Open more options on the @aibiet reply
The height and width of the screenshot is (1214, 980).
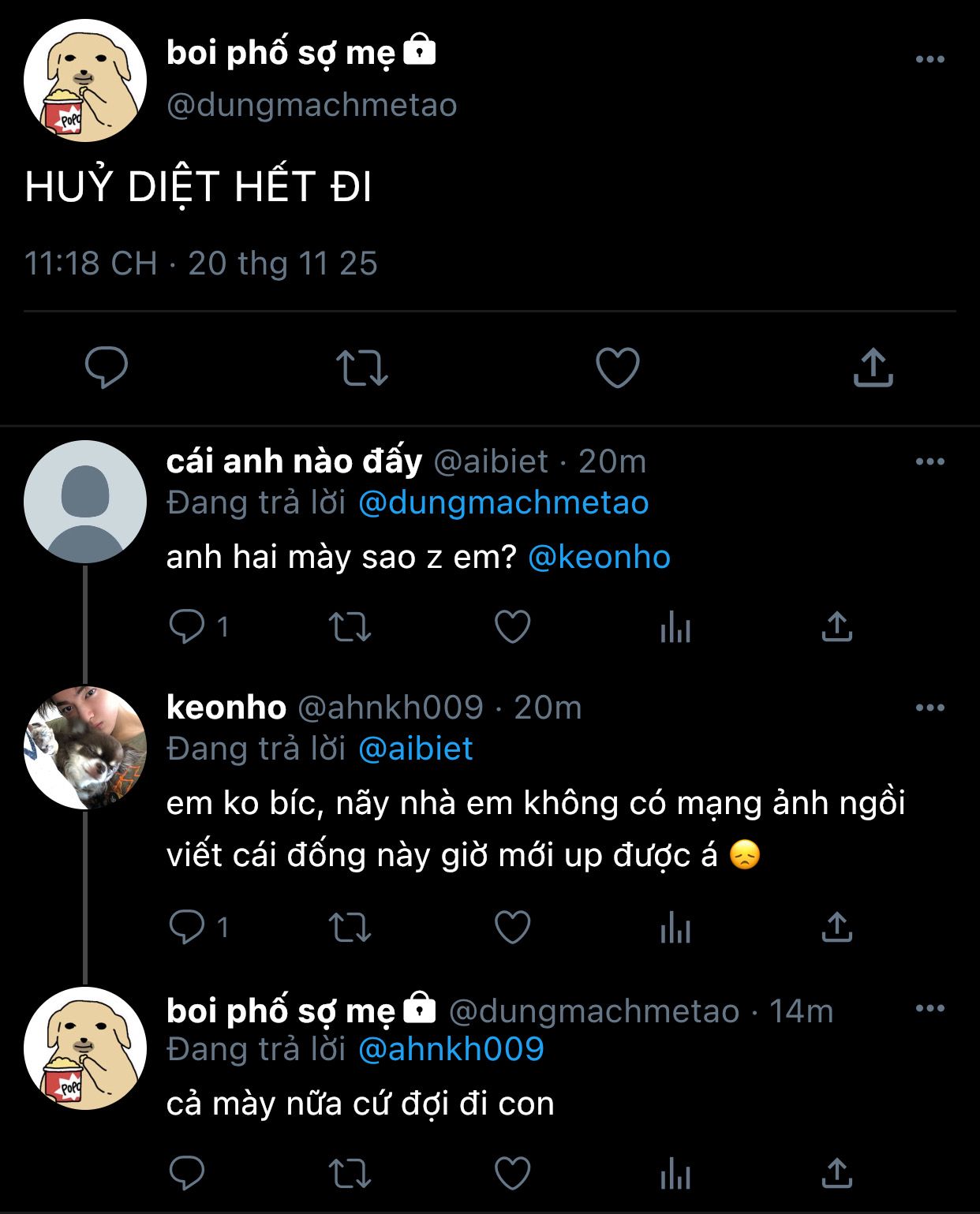pos(930,461)
